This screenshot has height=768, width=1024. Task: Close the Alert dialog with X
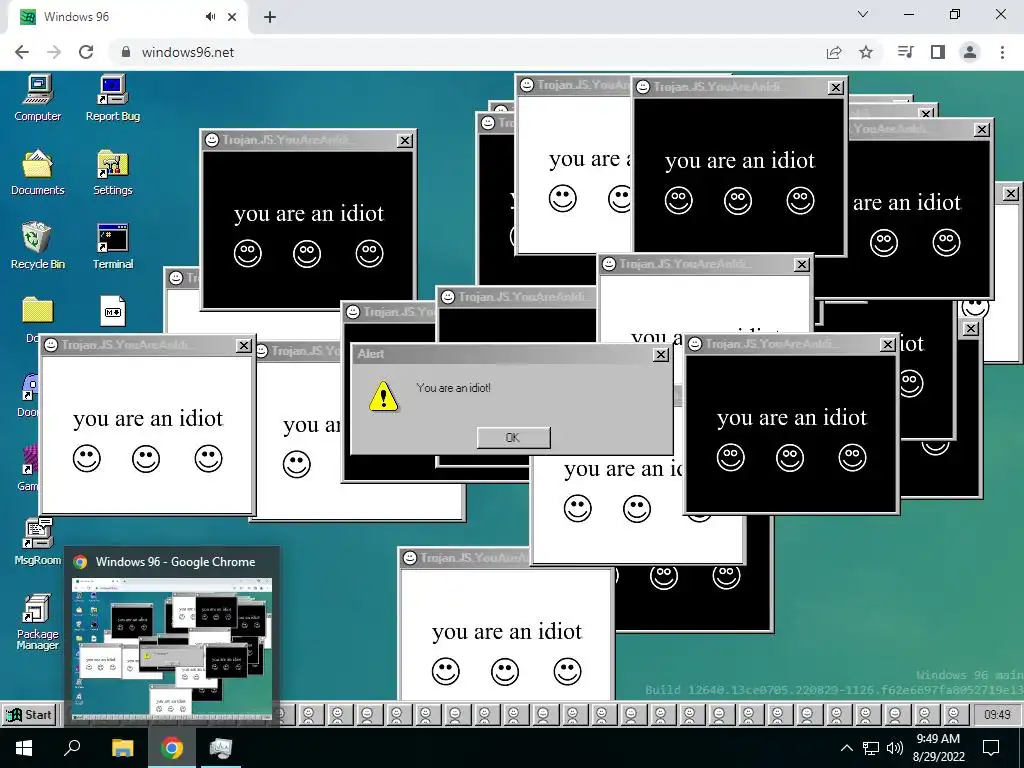(x=661, y=355)
